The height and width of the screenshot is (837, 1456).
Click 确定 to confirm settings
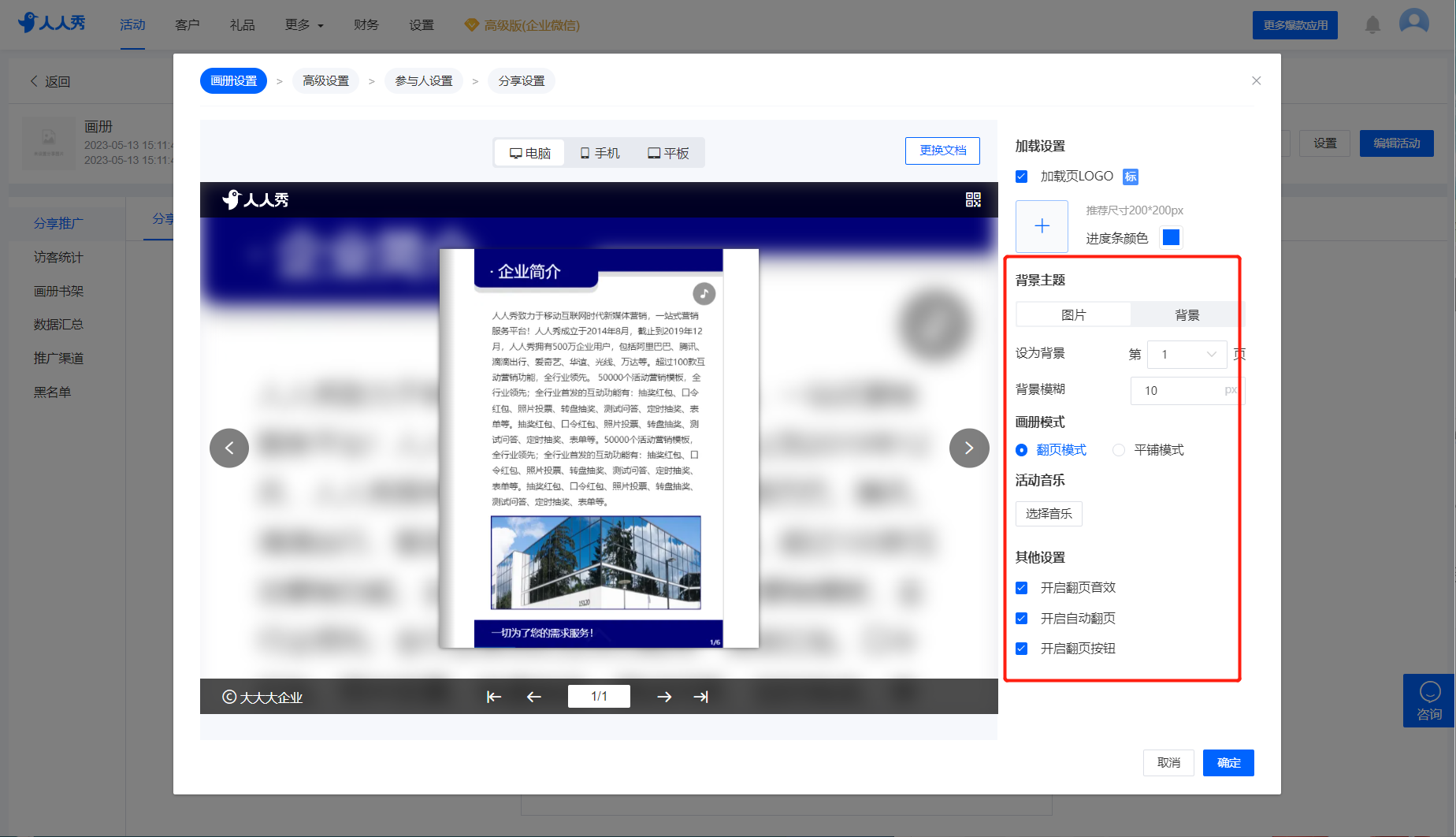[1228, 763]
